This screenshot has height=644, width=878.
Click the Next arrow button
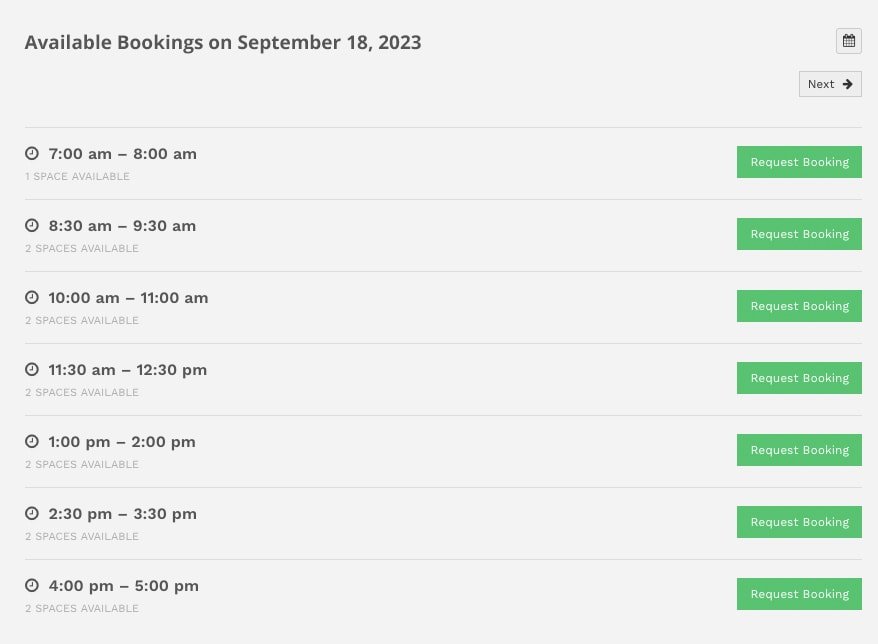pos(830,84)
